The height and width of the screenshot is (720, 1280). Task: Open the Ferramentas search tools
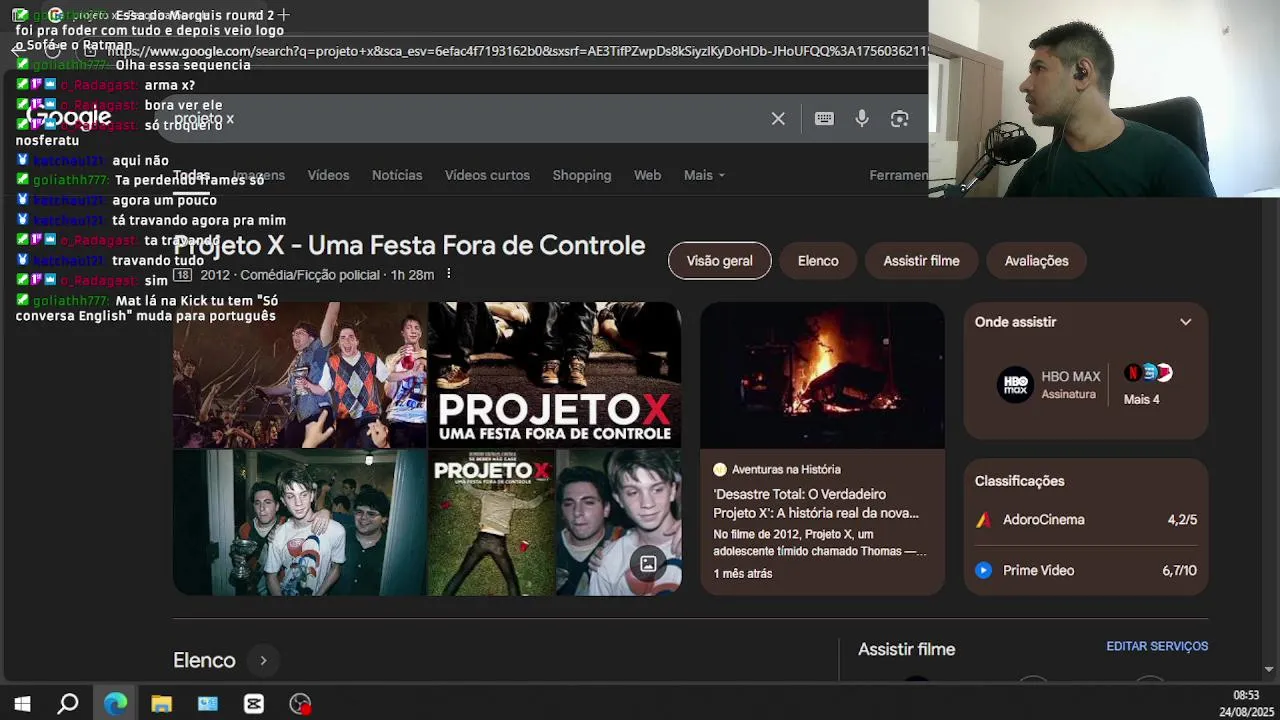tap(898, 175)
